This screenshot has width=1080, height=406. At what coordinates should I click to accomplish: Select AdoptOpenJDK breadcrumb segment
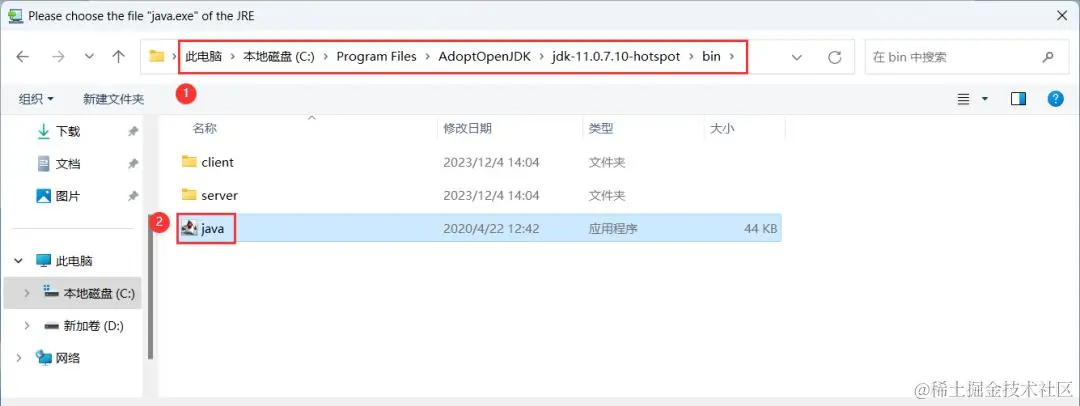coord(484,57)
